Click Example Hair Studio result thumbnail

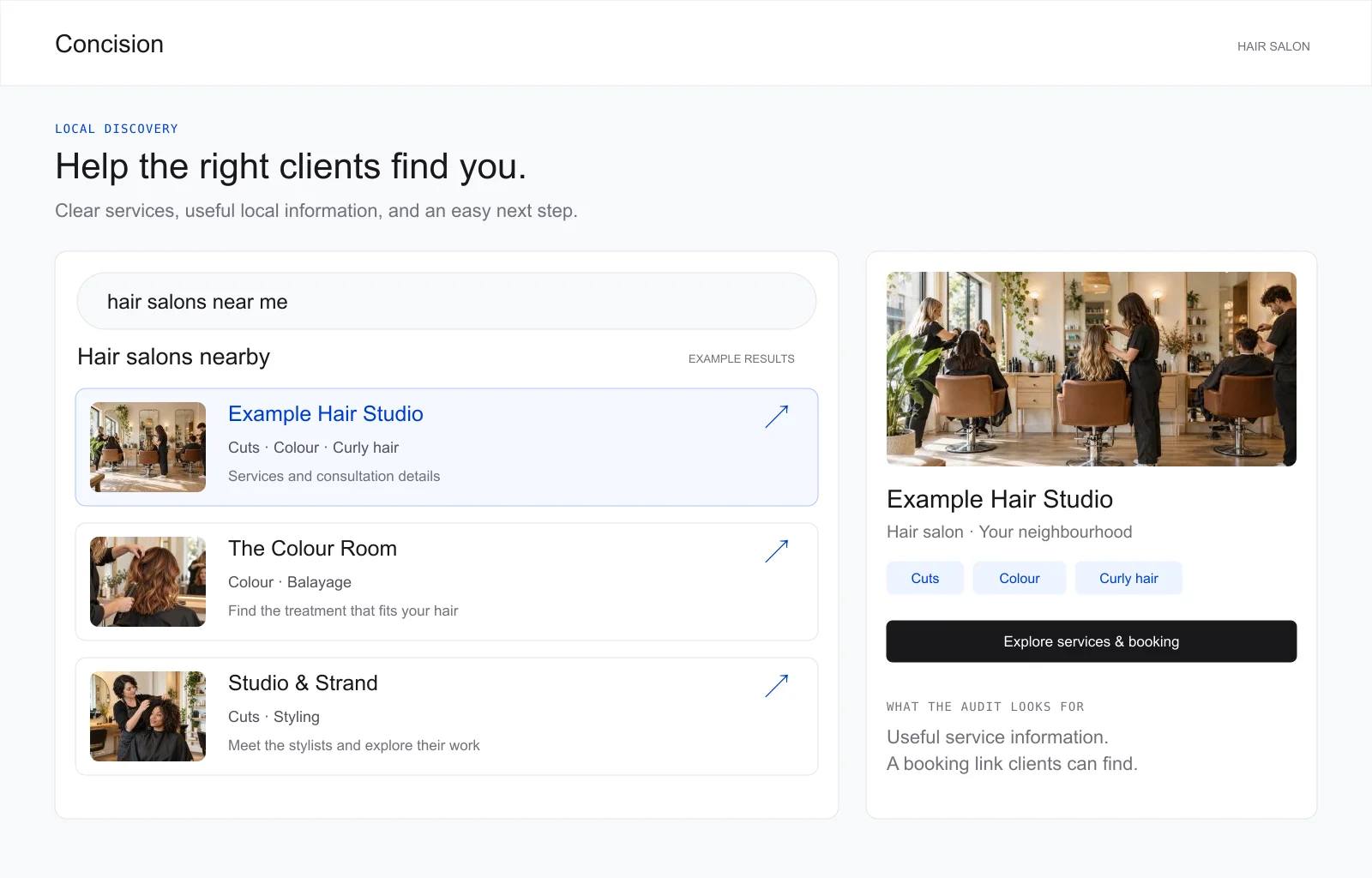[147, 447]
